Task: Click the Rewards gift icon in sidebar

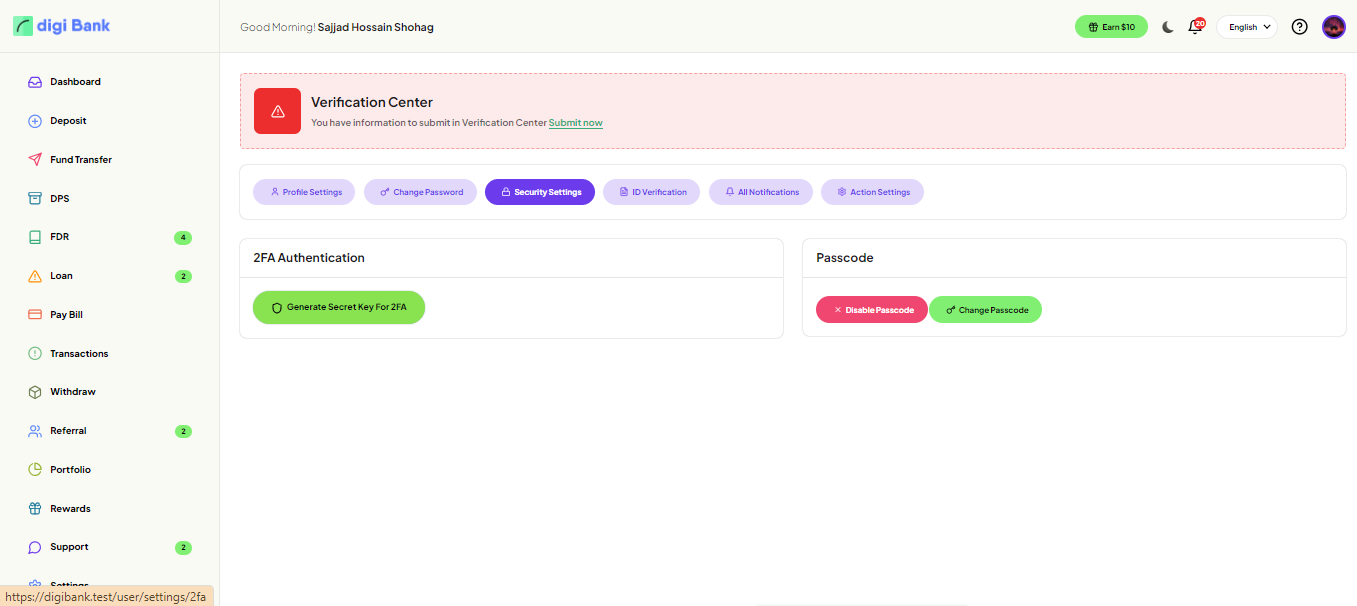Action: [x=35, y=509]
